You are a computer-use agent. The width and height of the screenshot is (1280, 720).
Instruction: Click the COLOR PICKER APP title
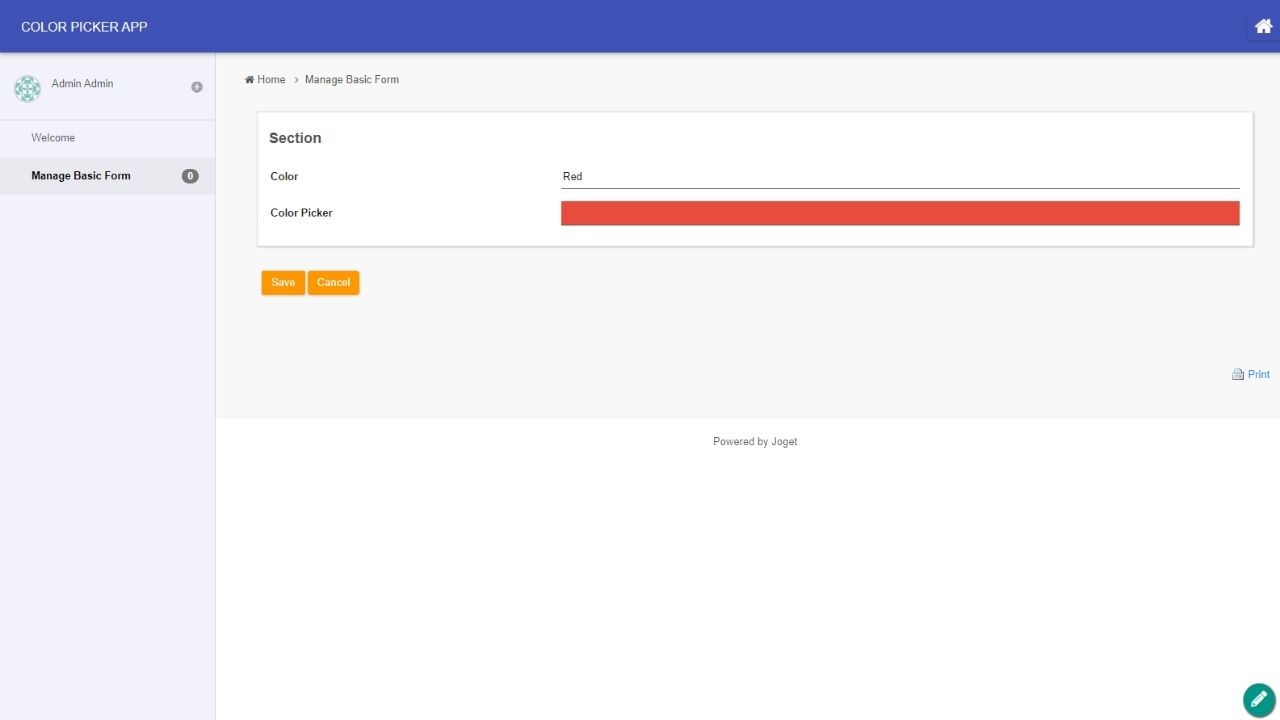(84, 27)
